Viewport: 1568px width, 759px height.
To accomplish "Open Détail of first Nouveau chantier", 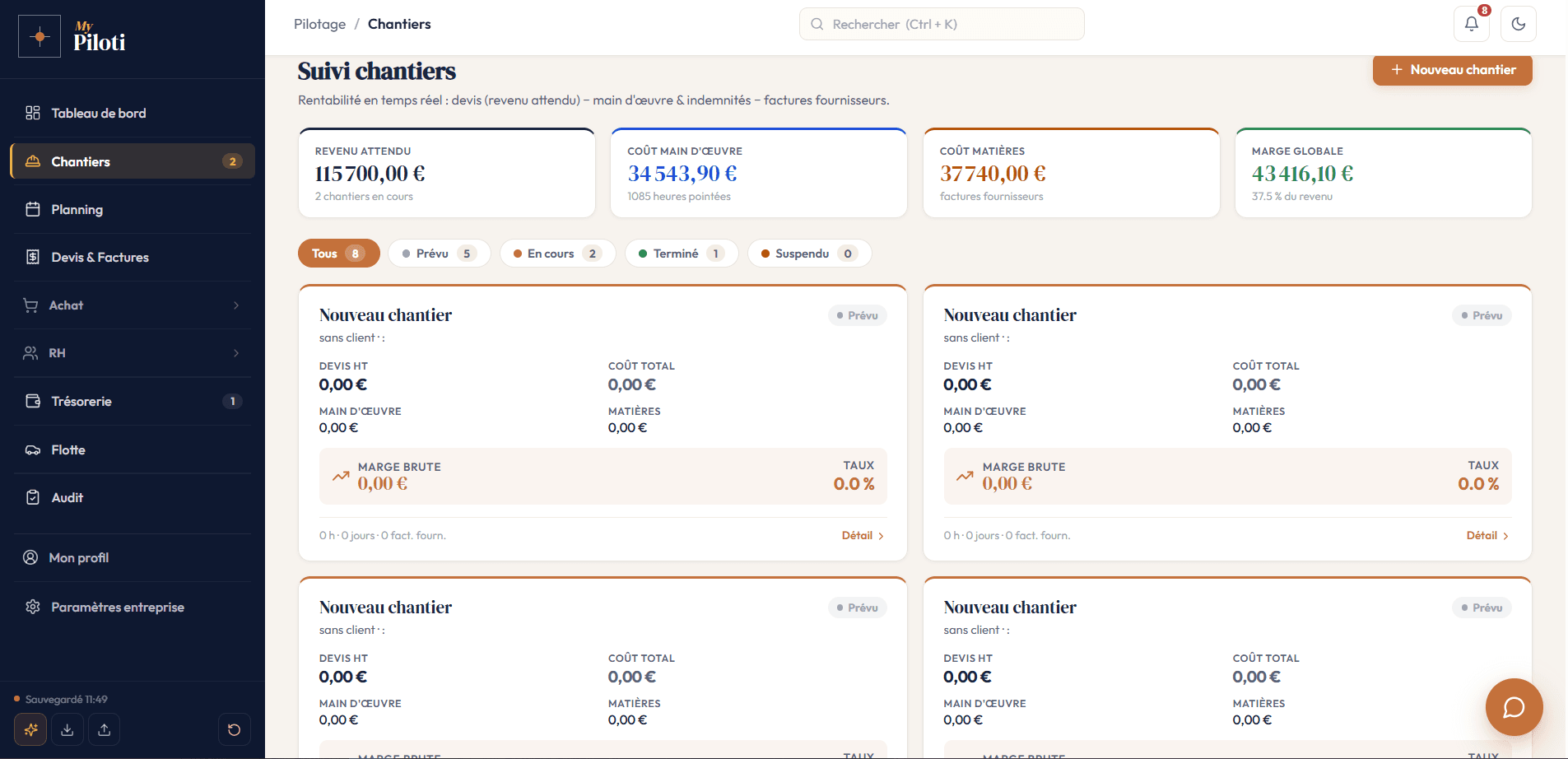I will coord(863,535).
